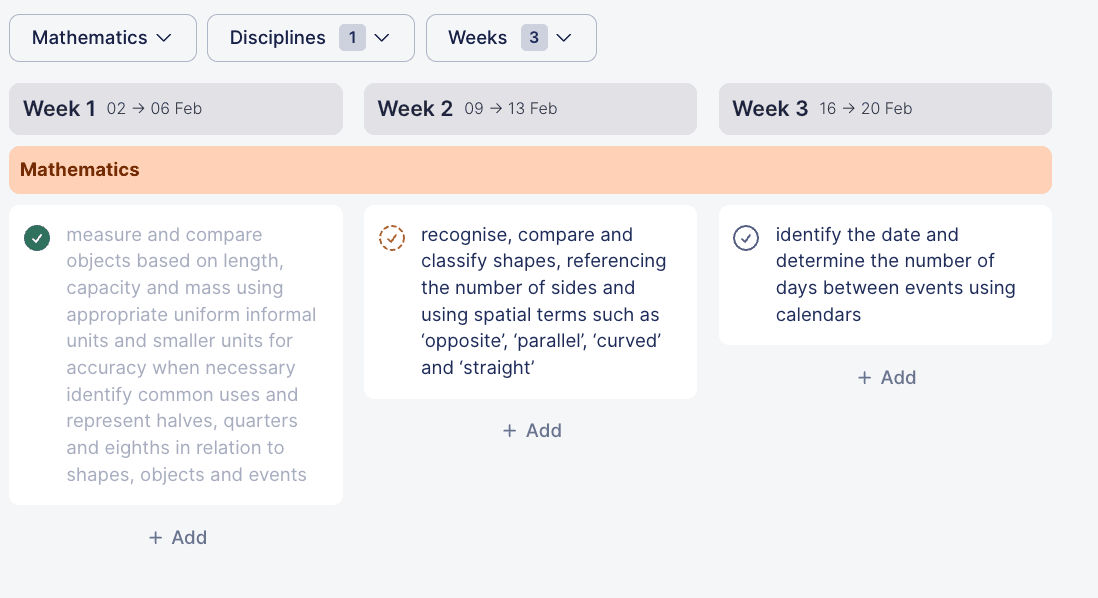Select the Week 3 column header

pyautogui.click(x=885, y=109)
